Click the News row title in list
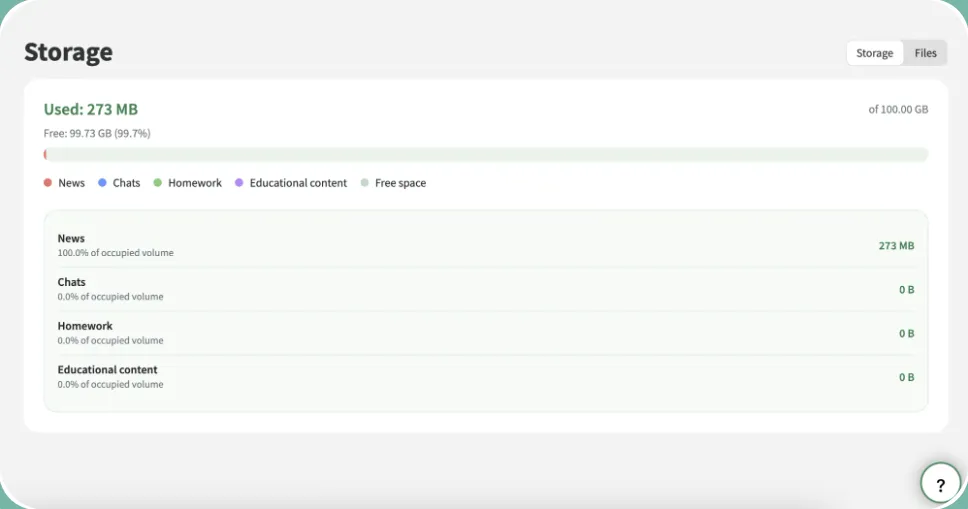This screenshot has height=509, width=968. [71, 238]
